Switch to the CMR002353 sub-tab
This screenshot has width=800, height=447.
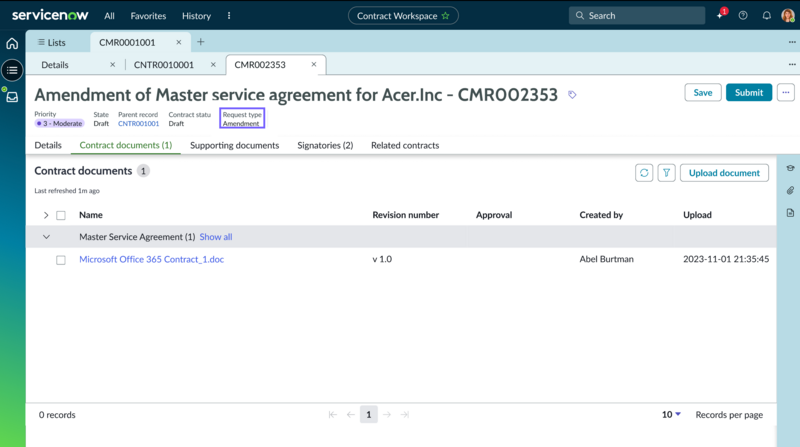[260, 65]
